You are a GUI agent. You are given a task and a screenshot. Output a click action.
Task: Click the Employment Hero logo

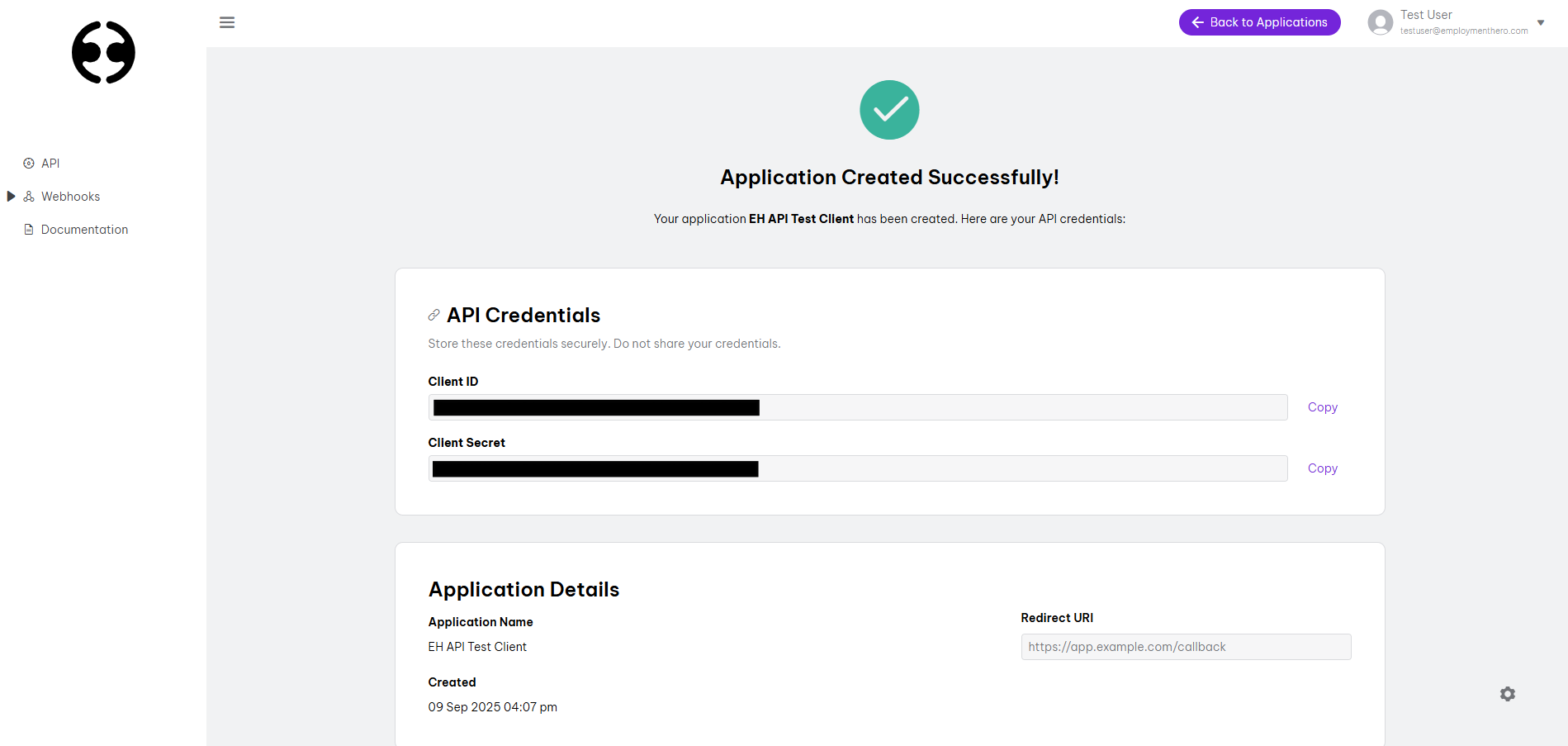(102, 52)
